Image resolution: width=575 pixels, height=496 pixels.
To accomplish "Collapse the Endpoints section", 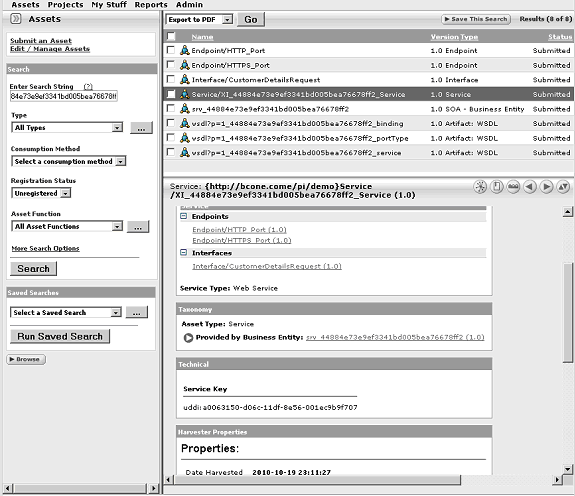I will point(184,216).
